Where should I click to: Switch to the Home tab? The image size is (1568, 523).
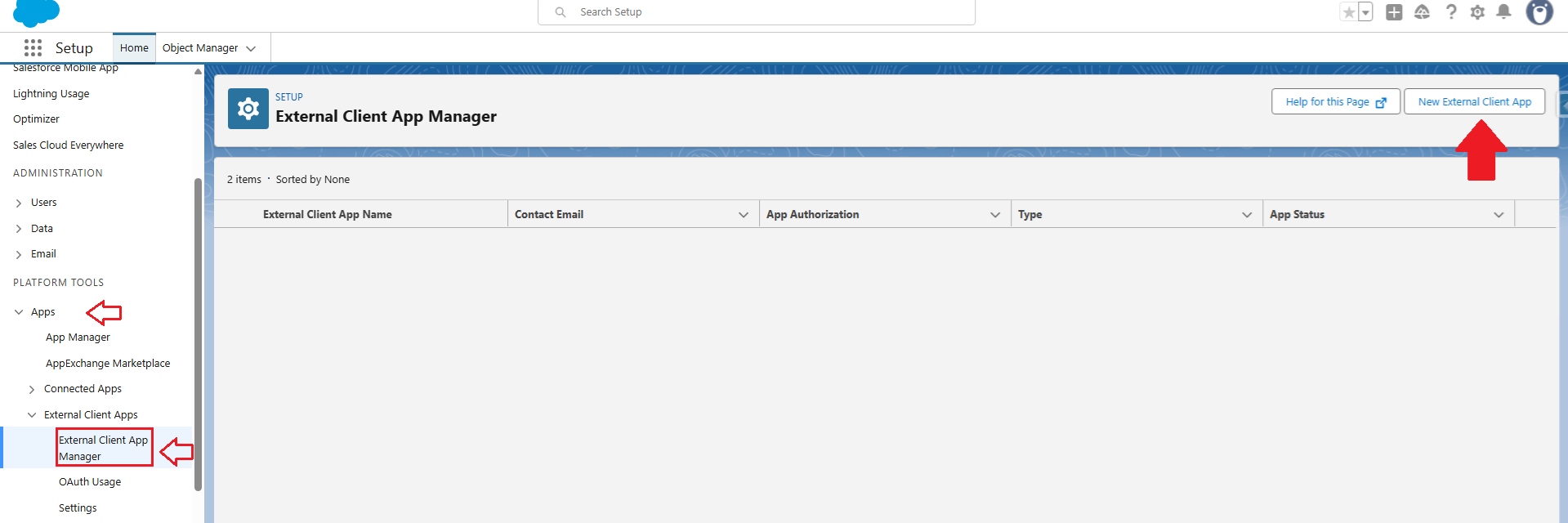[134, 48]
